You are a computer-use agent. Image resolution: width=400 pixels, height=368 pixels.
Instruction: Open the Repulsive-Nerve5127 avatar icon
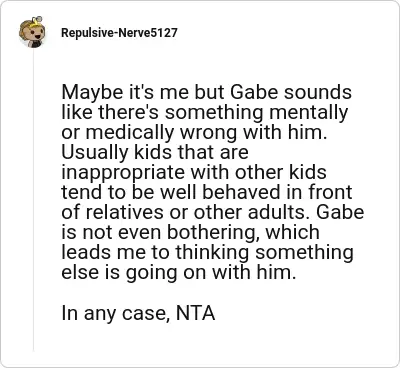pyautogui.click(x=32, y=32)
